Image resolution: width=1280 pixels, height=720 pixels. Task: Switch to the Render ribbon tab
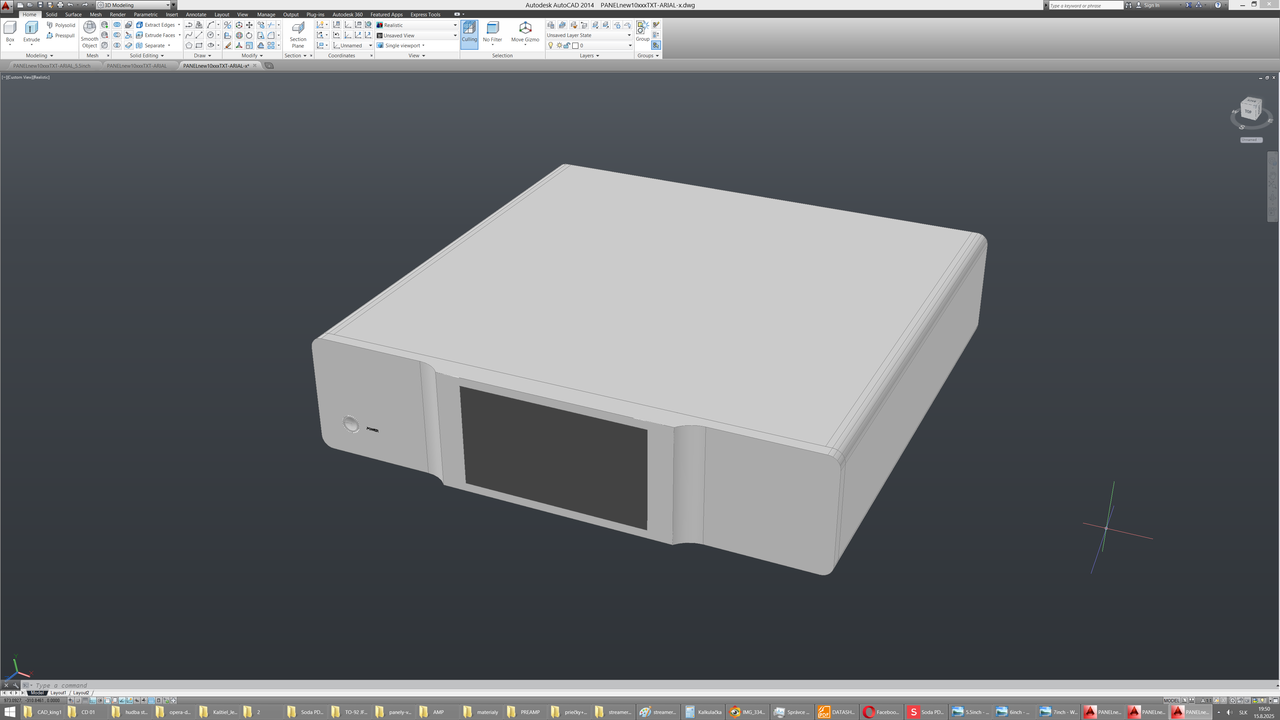click(x=118, y=14)
